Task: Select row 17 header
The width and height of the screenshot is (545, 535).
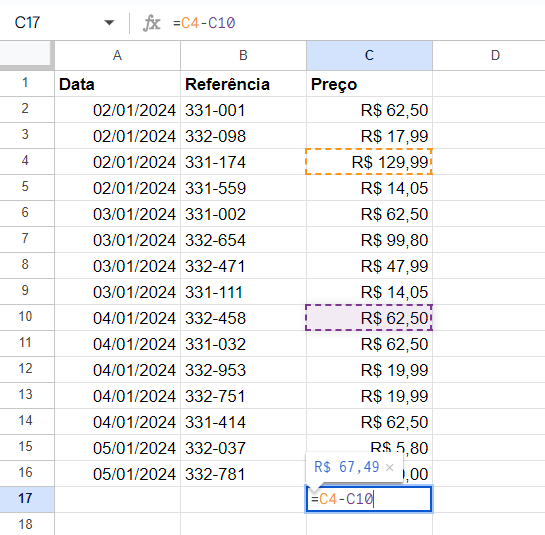Action: (27, 499)
